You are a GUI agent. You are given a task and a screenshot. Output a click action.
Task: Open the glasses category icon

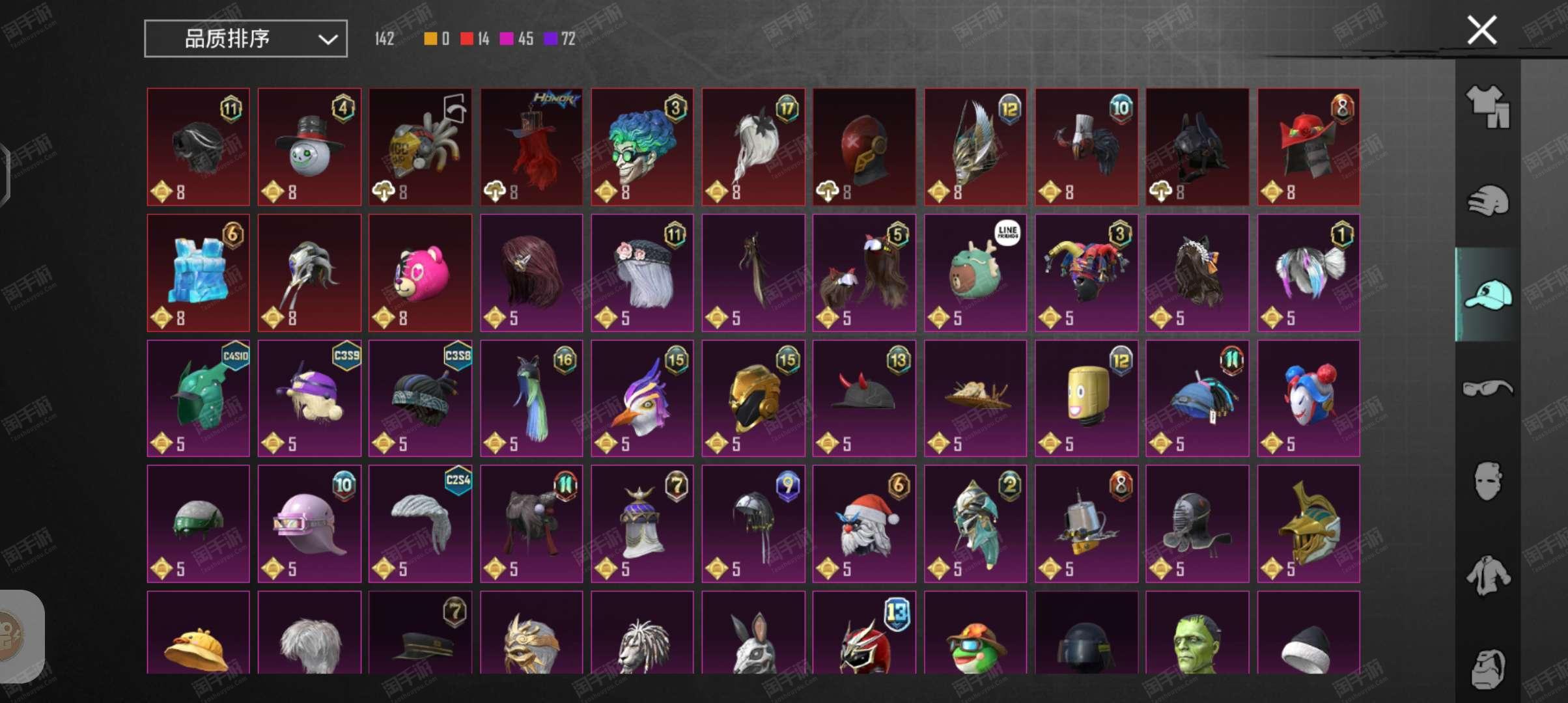point(1488,388)
